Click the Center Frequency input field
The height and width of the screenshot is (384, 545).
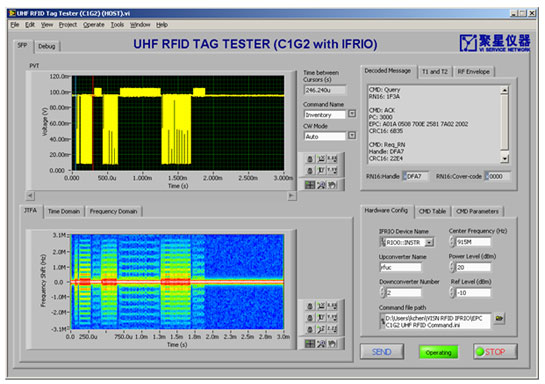(x=473, y=242)
